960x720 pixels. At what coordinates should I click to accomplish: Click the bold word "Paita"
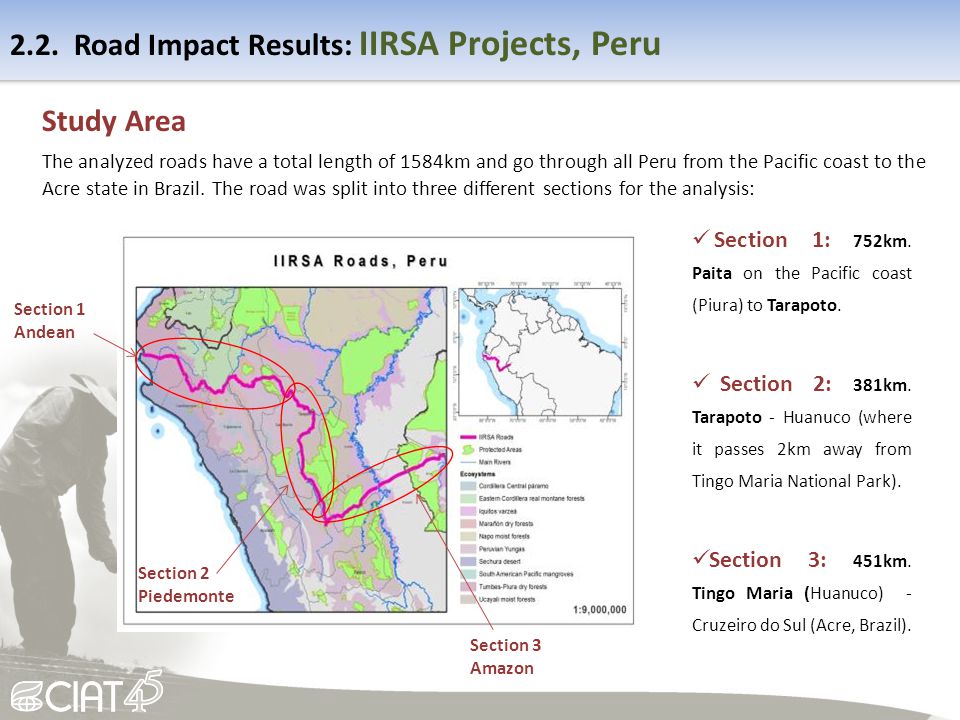click(x=711, y=273)
